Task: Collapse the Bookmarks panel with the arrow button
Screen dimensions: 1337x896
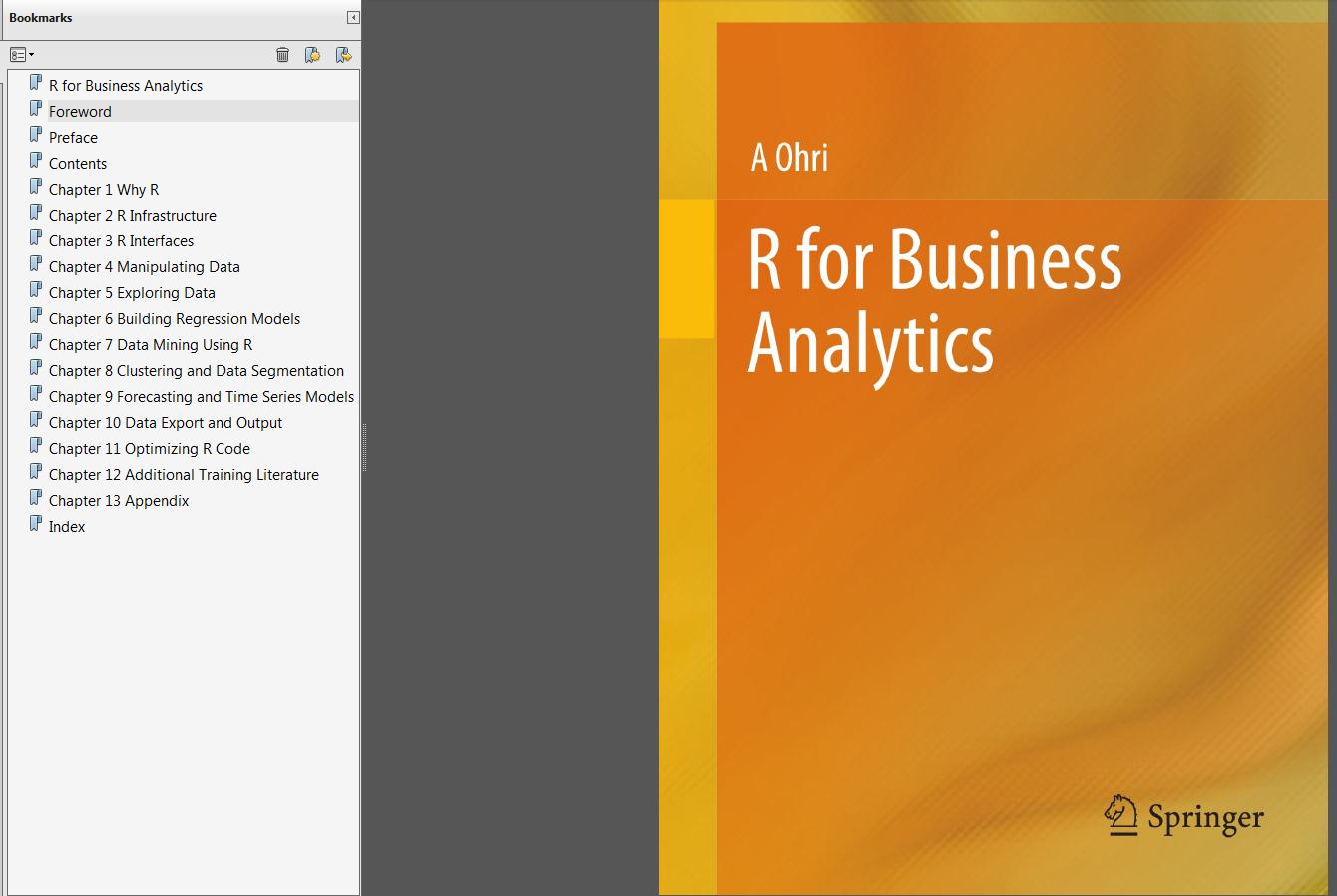Action: 353,18
